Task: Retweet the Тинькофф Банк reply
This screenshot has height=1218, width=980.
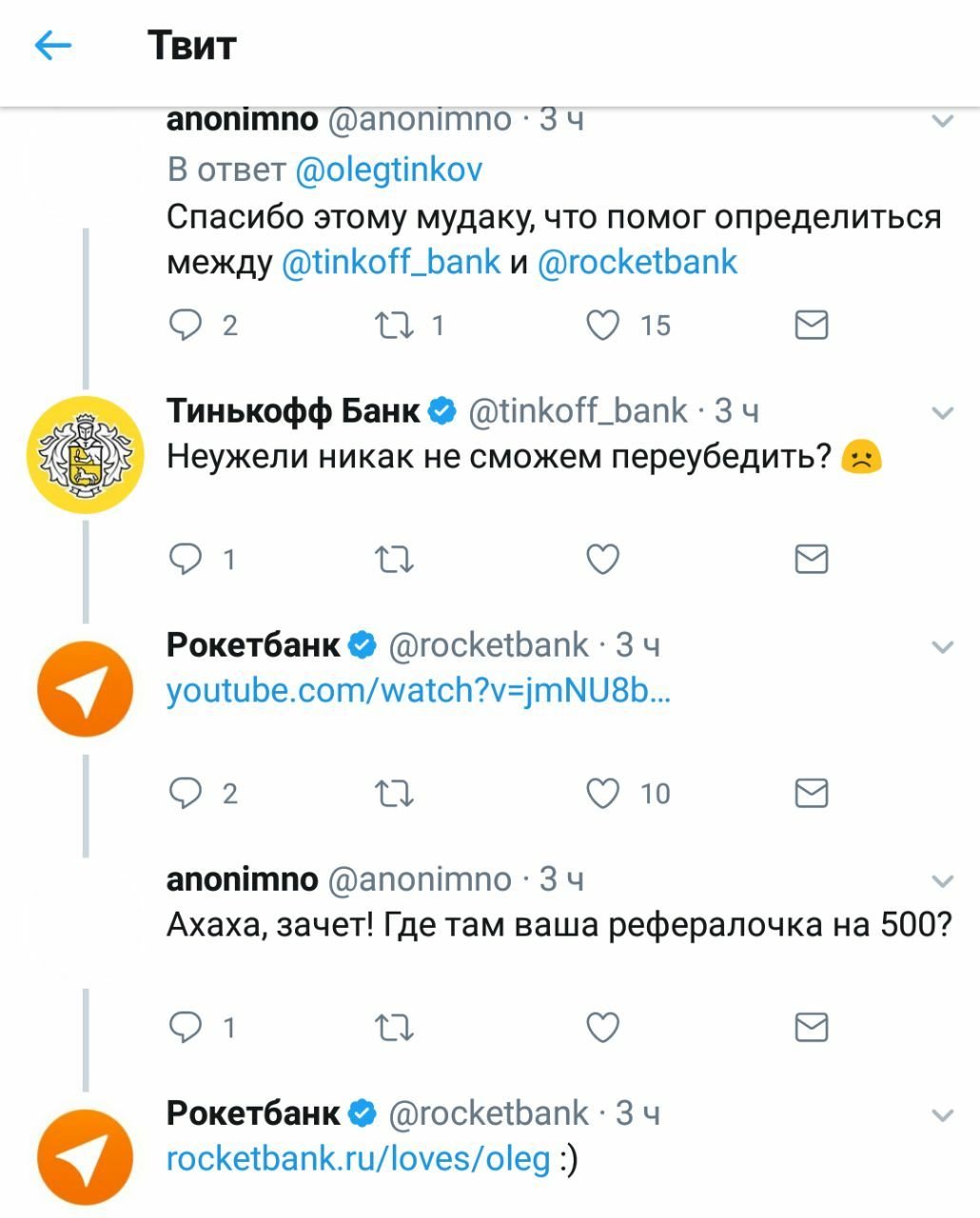Action: [x=394, y=559]
